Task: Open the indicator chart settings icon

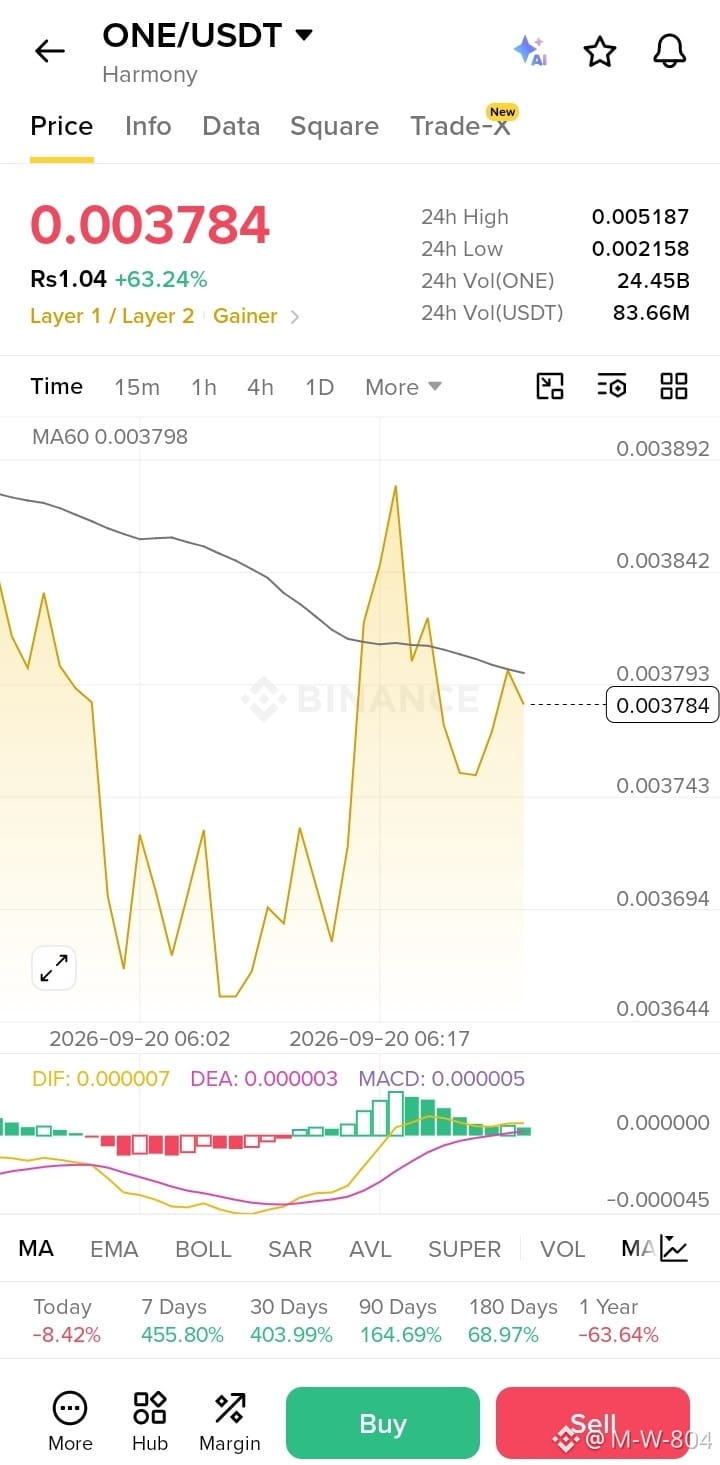Action: (674, 1248)
